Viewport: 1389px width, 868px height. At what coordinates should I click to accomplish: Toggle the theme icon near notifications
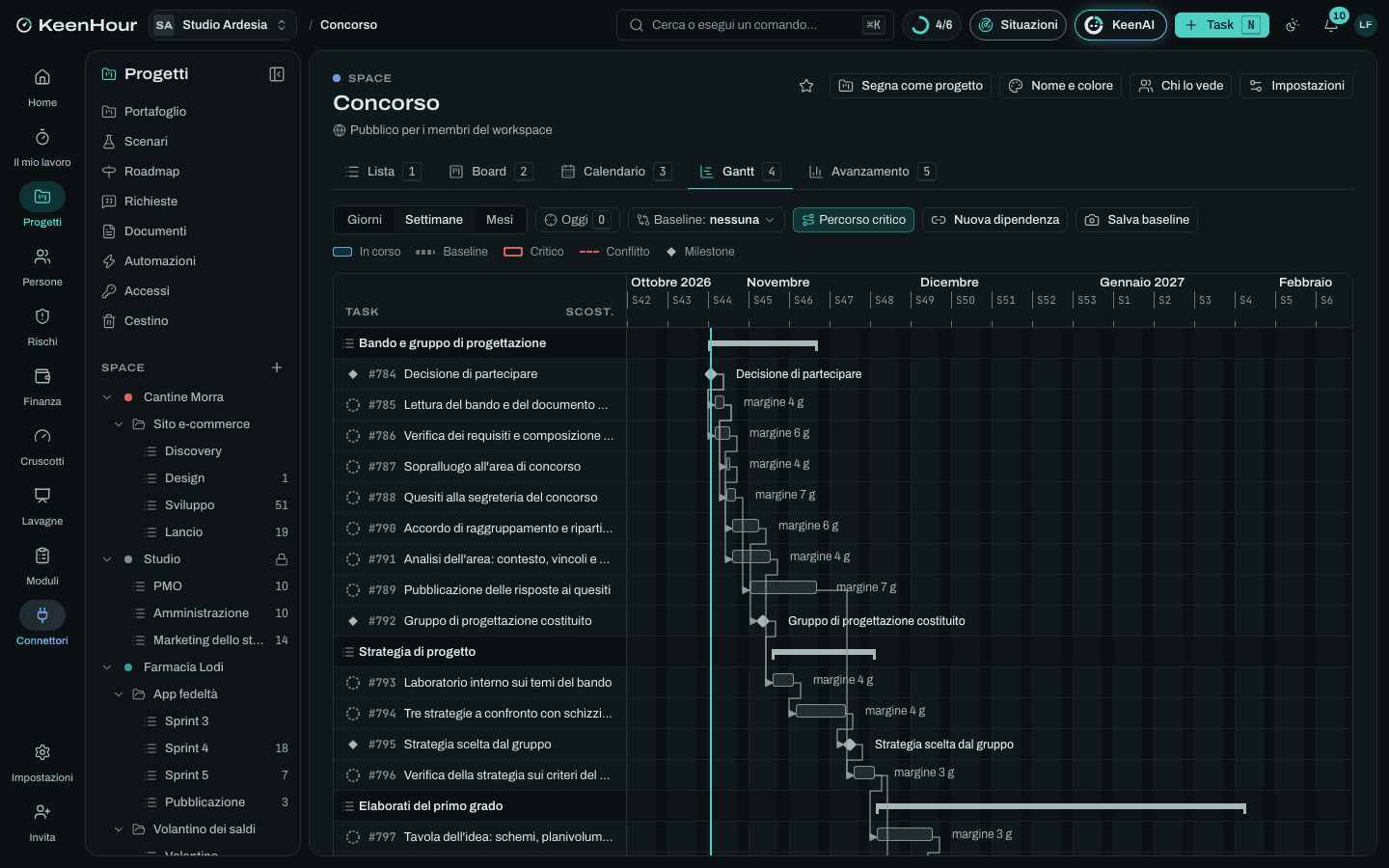(1293, 25)
